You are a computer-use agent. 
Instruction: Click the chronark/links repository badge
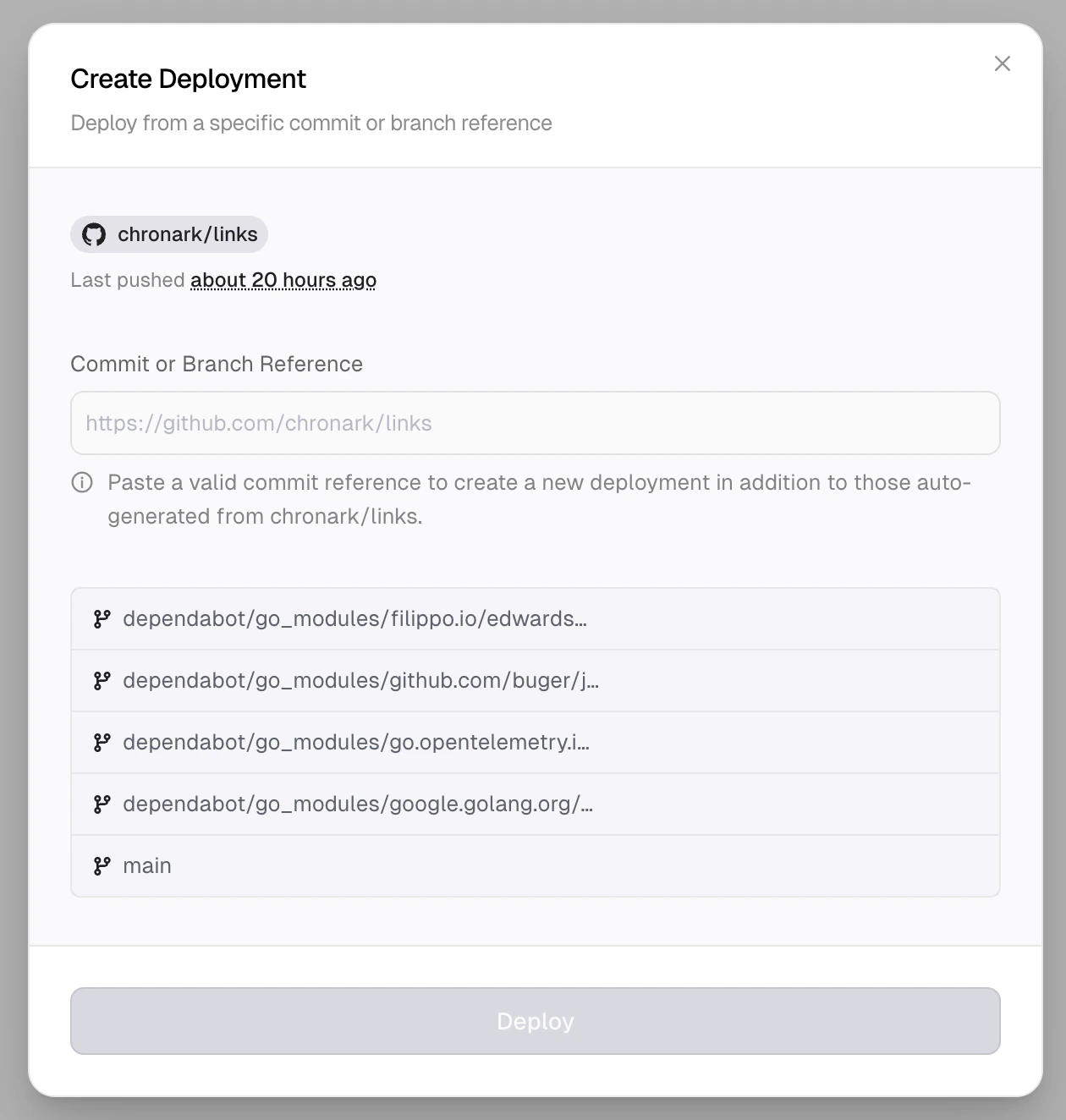pos(168,234)
